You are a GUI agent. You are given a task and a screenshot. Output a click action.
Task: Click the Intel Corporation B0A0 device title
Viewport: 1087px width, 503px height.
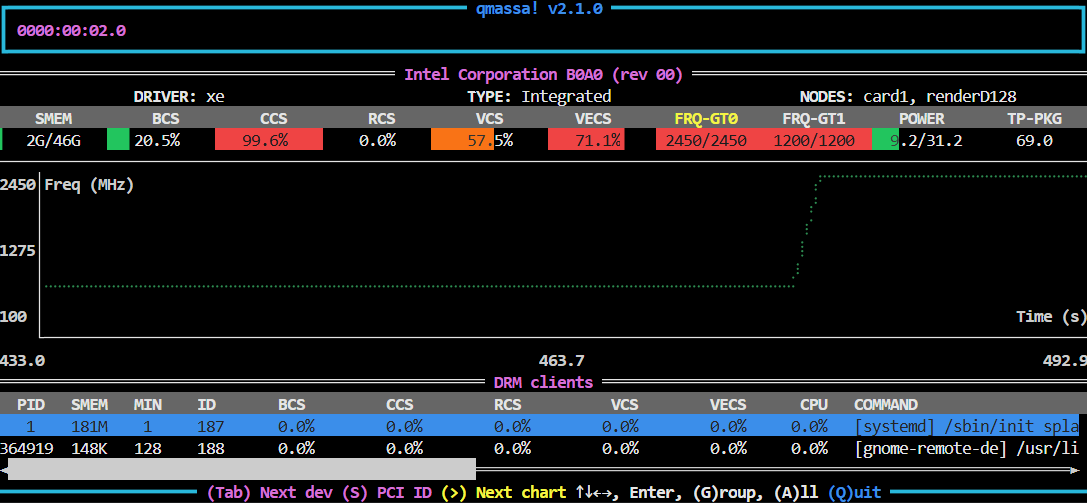tap(544, 74)
